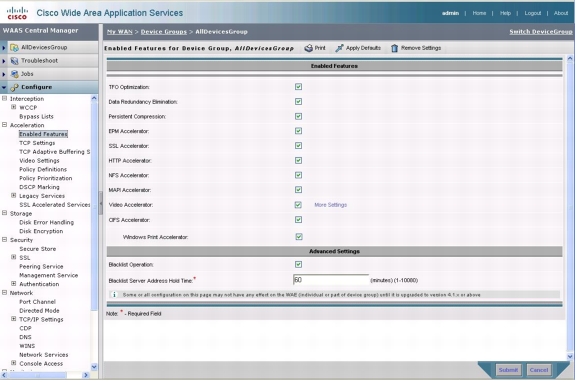Expand the Troubleshoot sidebar arrow
Image resolution: width=577 pixels, height=382 pixels.
[4, 61]
